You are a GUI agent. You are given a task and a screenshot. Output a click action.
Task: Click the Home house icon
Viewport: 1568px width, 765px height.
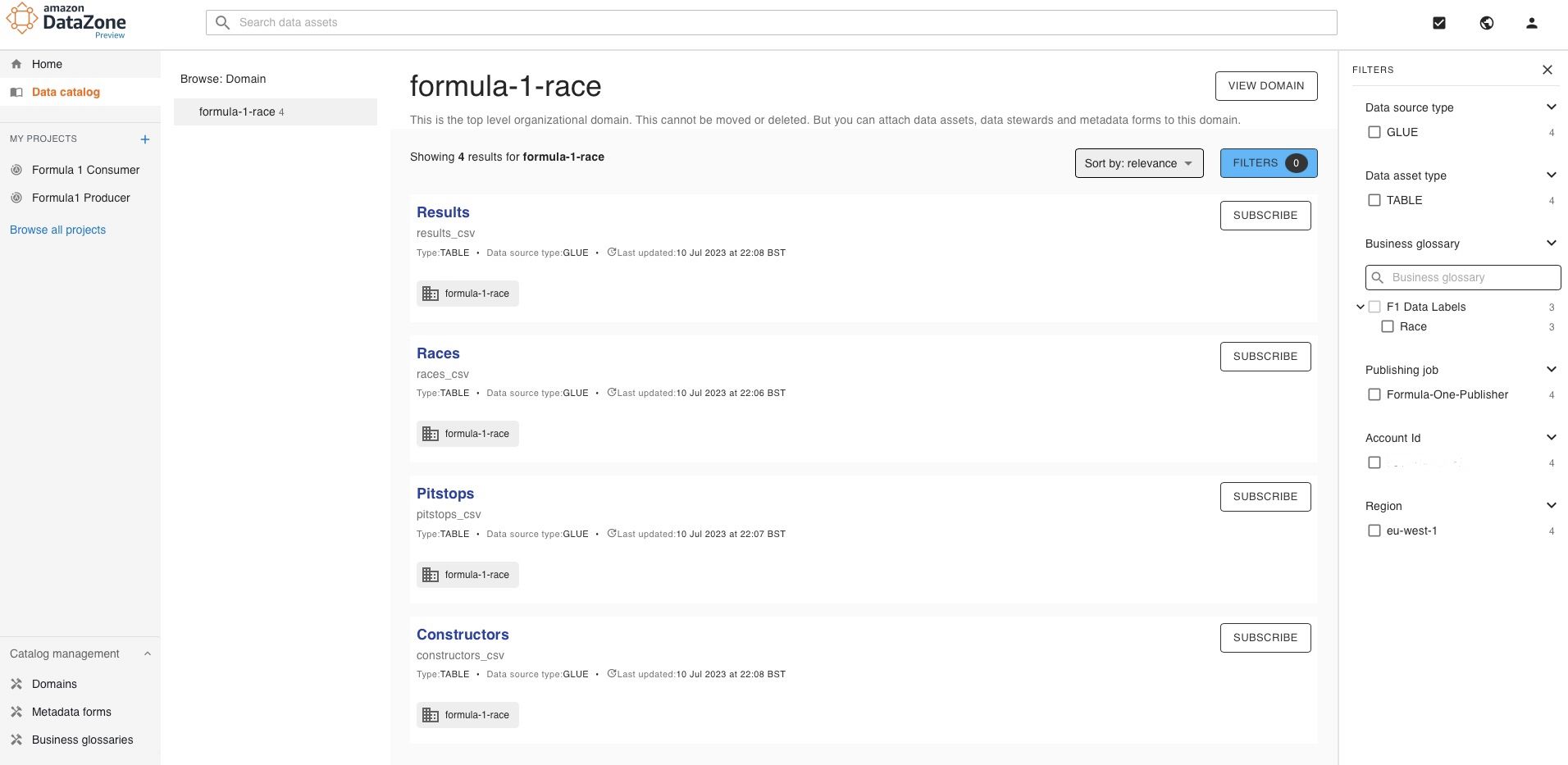click(x=16, y=64)
